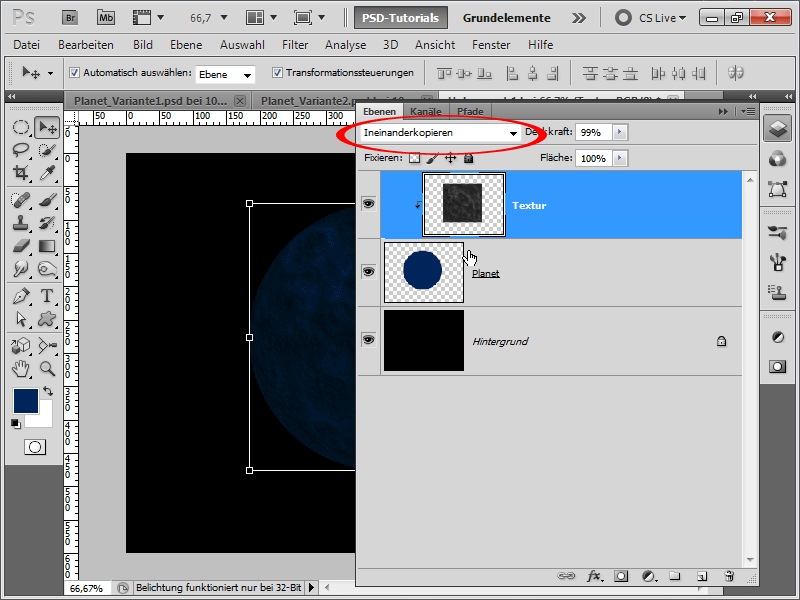Launch Adobe Bridge from the Br icon
The height and width of the screenshot is (600, 800).
[x=70, y=18]
